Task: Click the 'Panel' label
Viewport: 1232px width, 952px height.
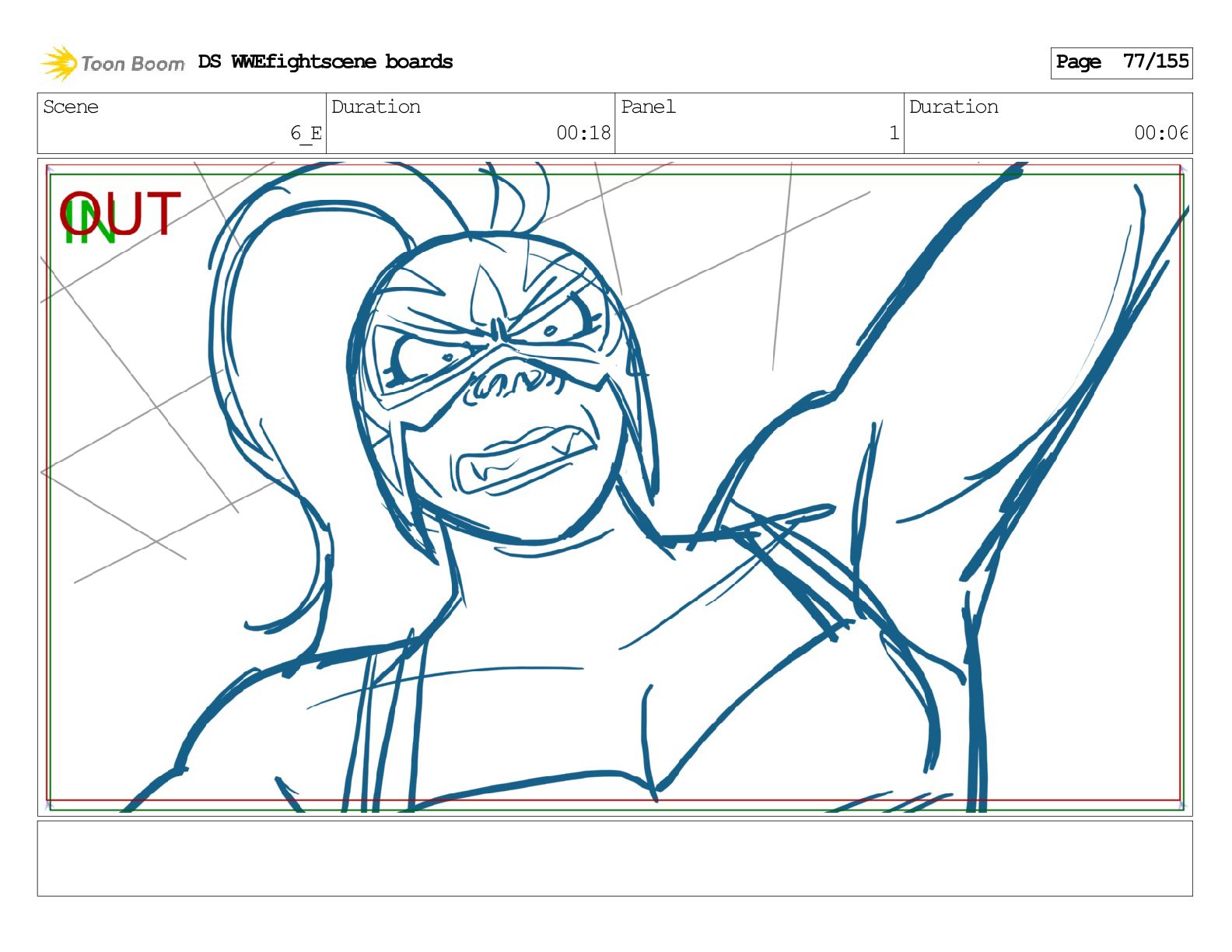Action: click(x=648, y=107)
